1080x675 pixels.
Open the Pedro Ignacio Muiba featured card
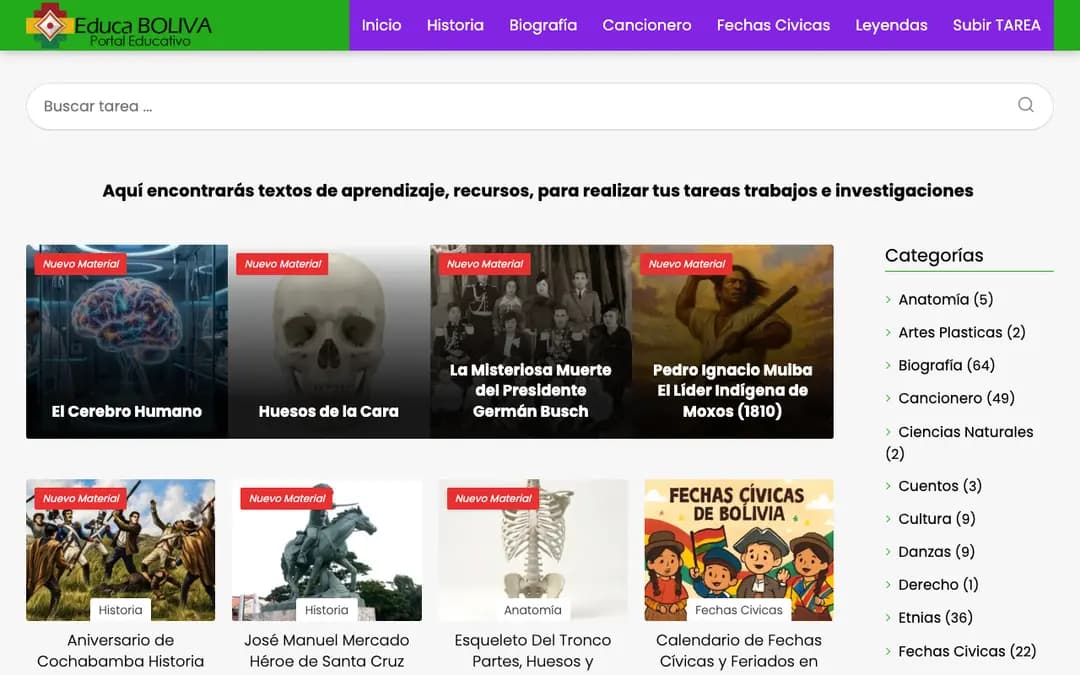pyautogui.click(x=732, y=342)
